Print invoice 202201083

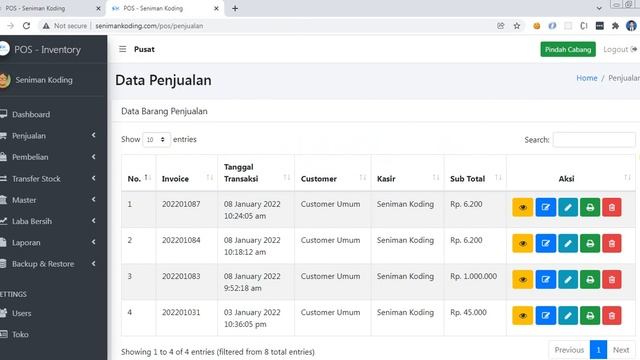[x=590, y=280]
